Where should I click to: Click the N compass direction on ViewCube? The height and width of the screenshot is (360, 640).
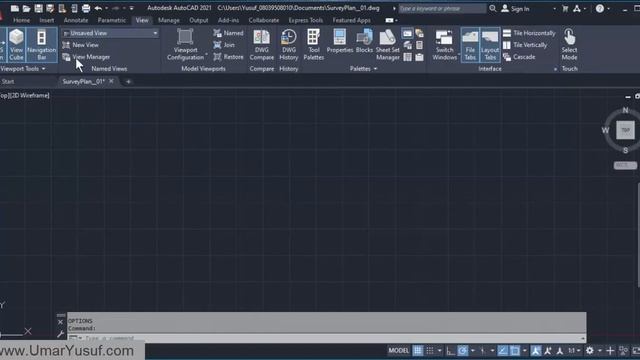(x=625, y=110)
